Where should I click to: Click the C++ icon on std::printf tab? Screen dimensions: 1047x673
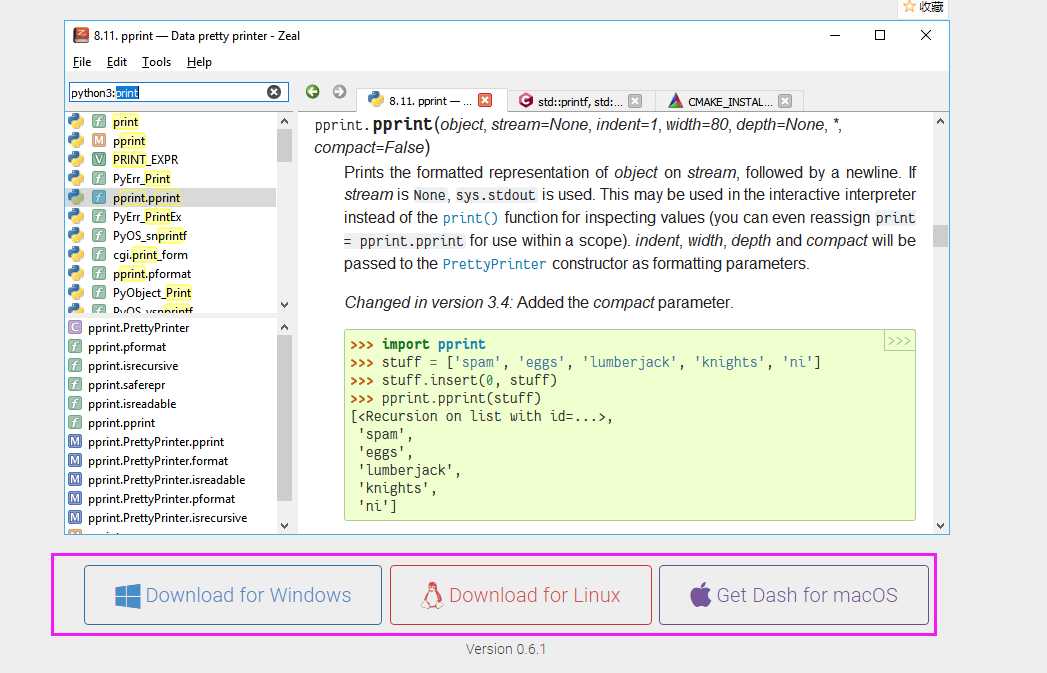coord(526,100)
